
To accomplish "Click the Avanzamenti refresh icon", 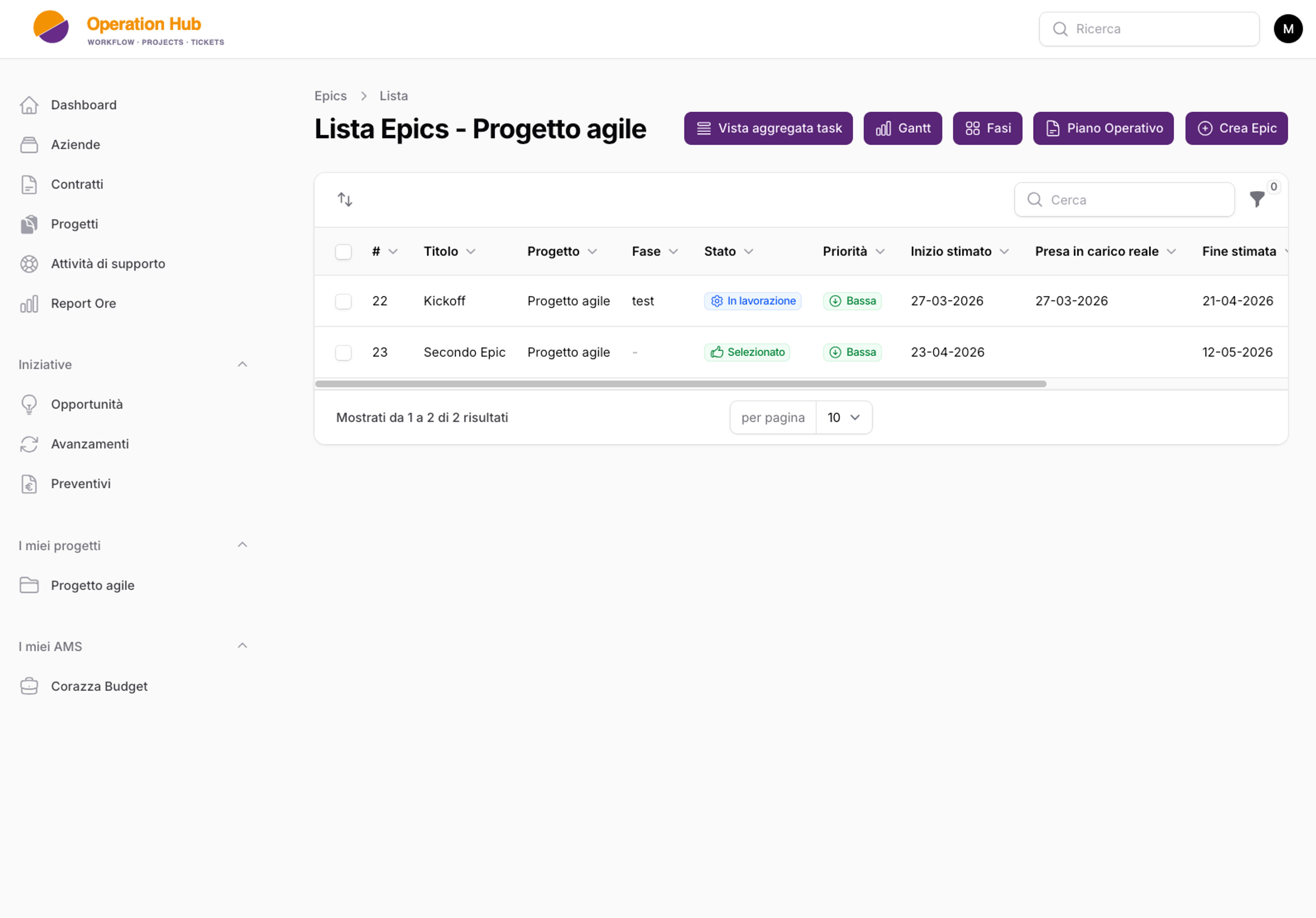I will 29,444.
